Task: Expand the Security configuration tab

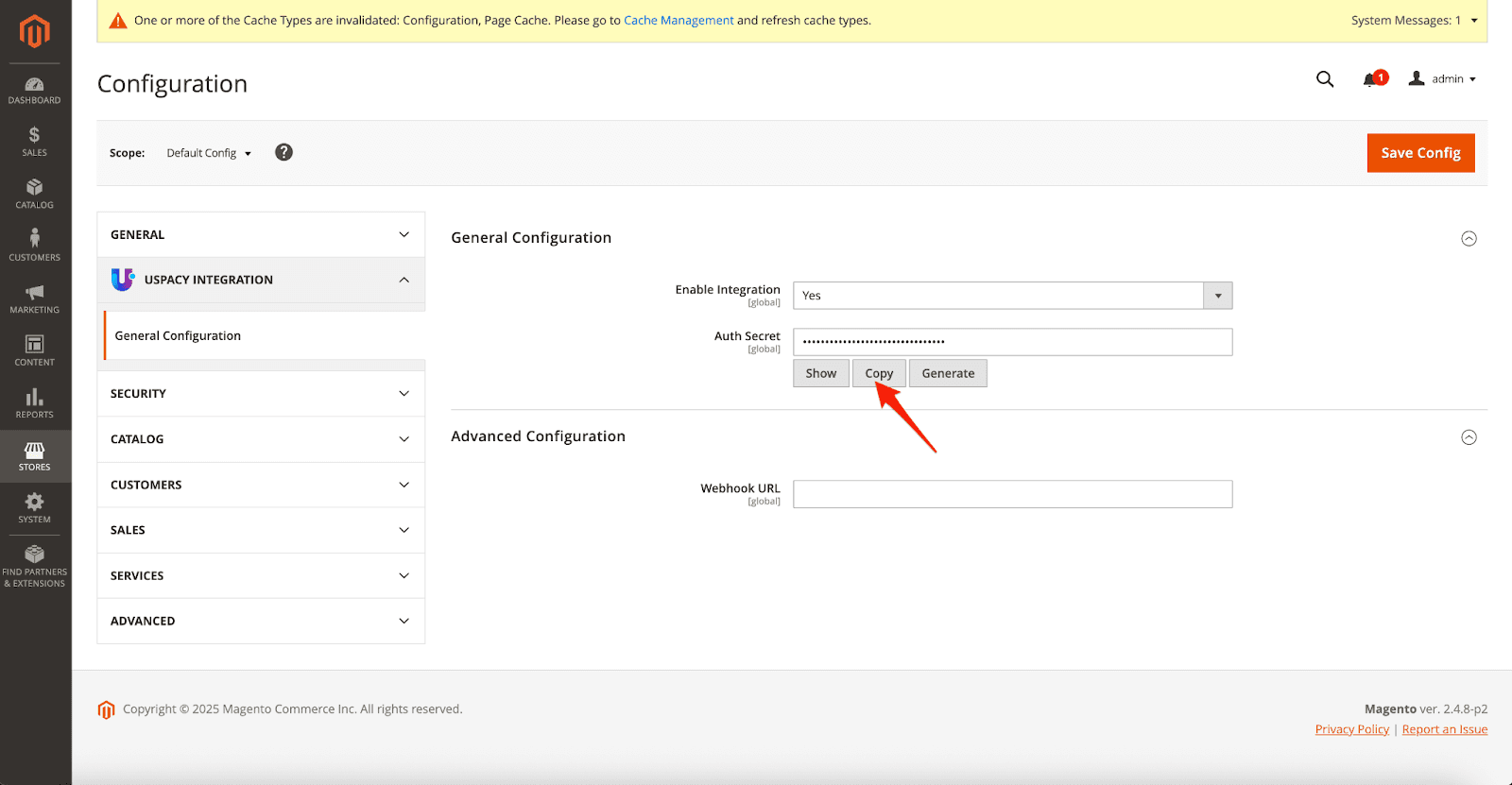Action: pos(261,394)
